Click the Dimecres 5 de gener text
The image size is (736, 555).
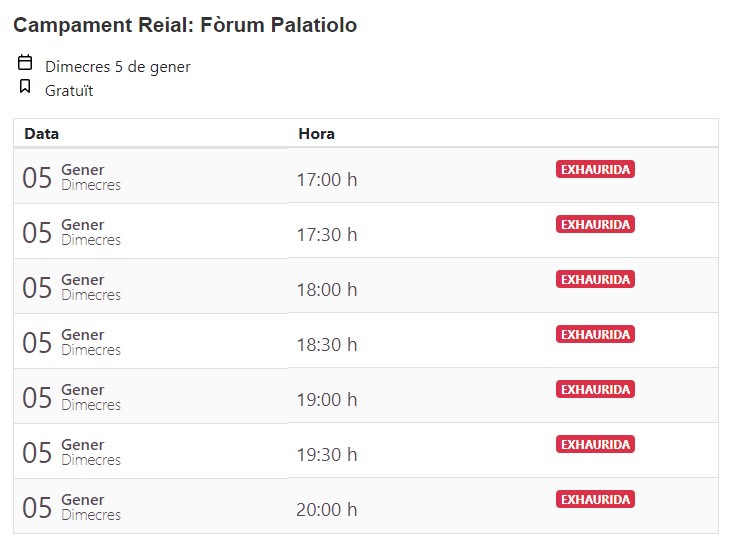click(118, 67)
